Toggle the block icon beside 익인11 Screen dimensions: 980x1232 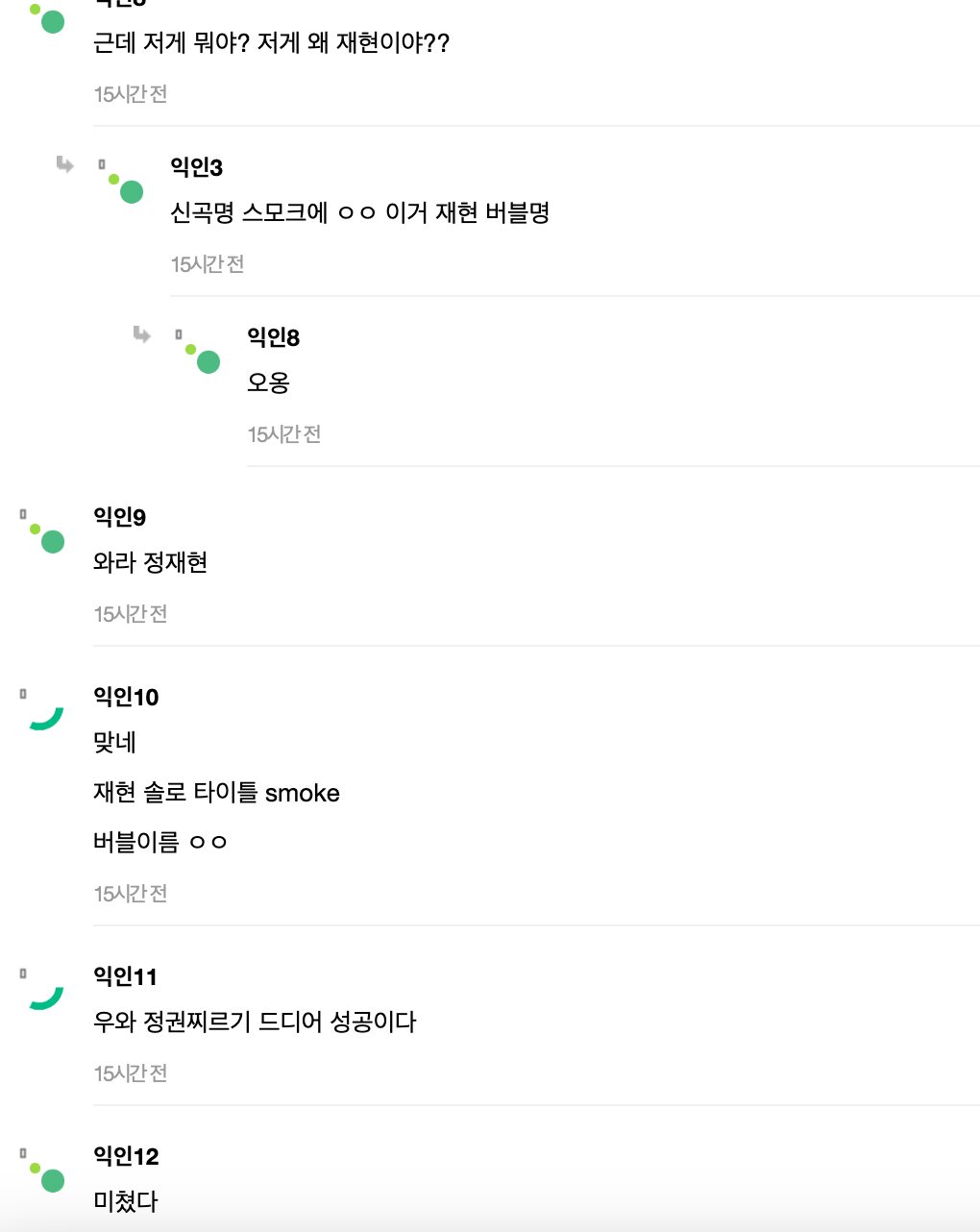pos(23,973)
